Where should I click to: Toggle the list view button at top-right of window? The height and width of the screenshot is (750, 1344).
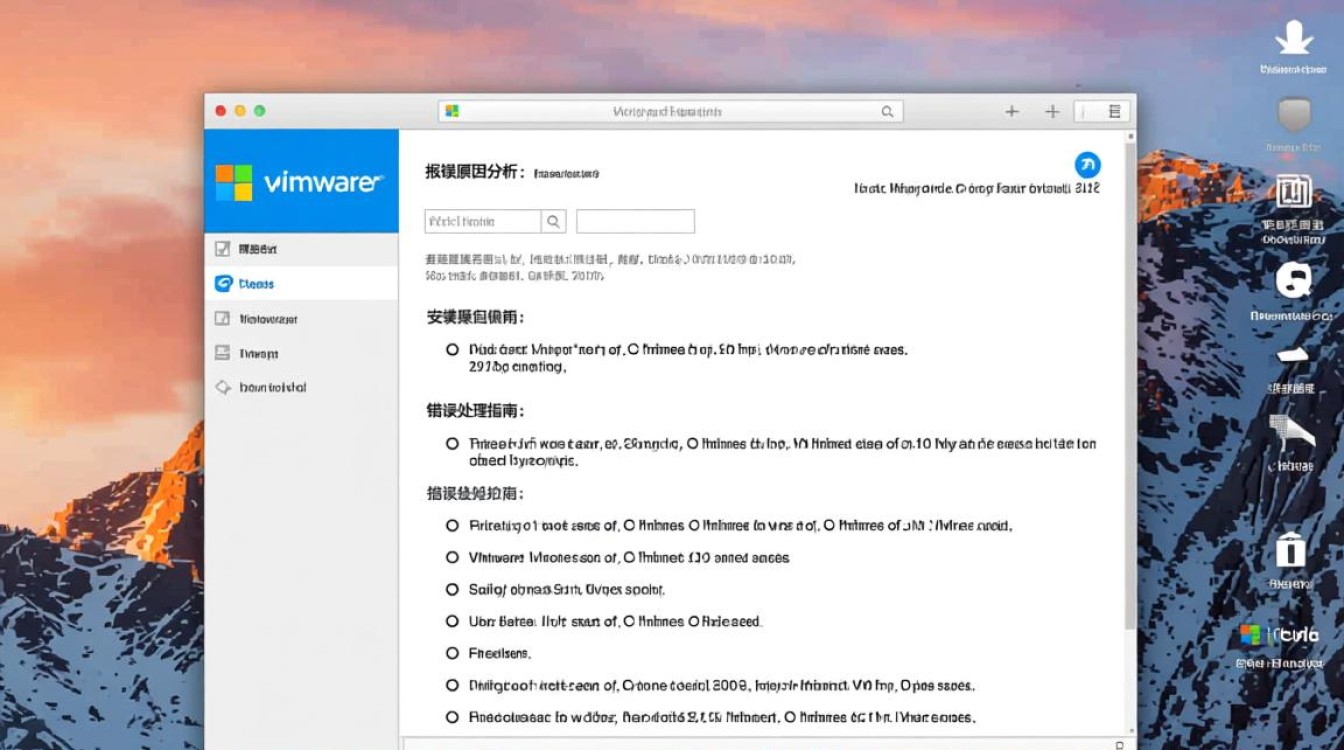[1114, 112]
